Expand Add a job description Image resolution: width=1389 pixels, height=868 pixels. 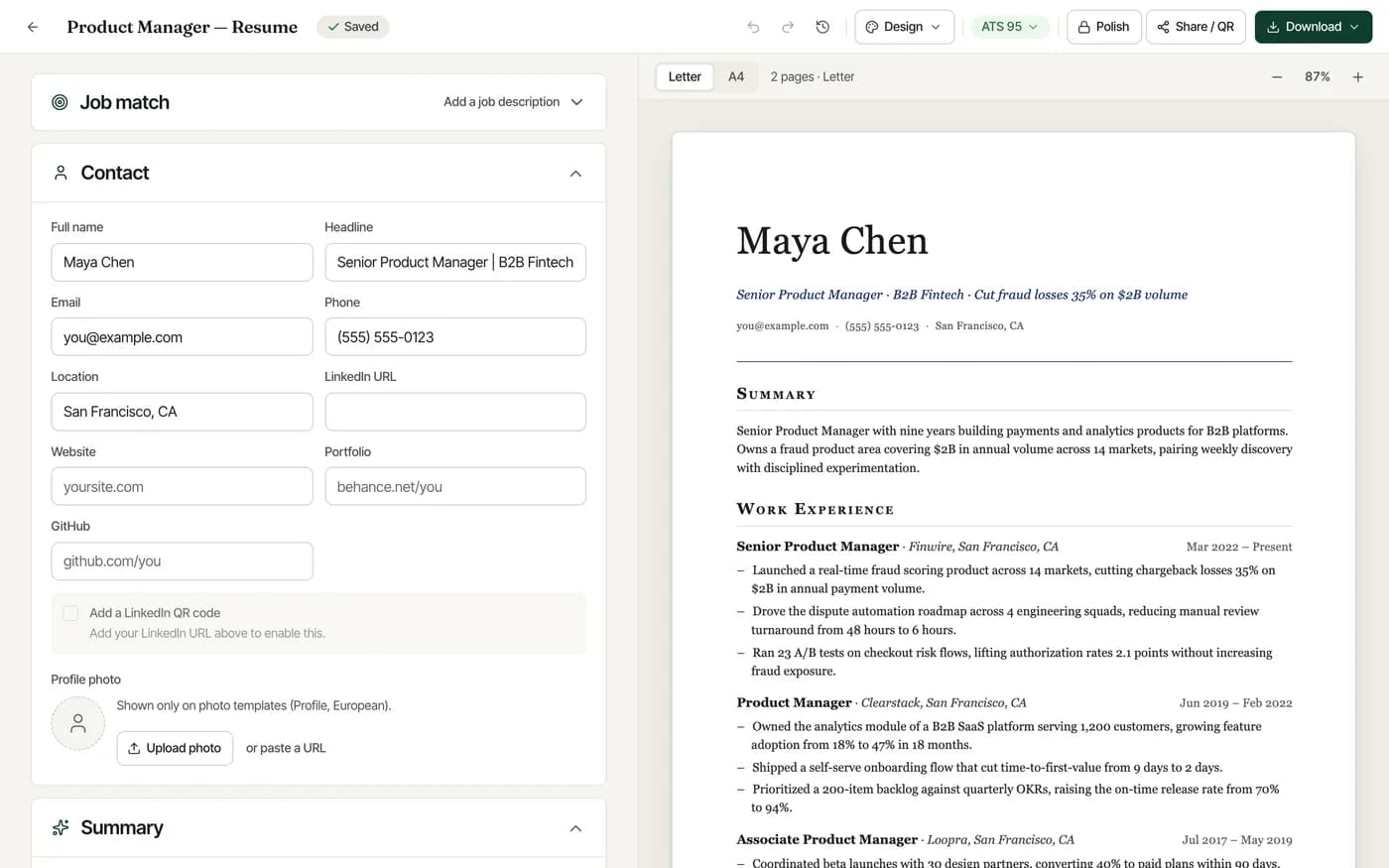[x=513, y=102]
